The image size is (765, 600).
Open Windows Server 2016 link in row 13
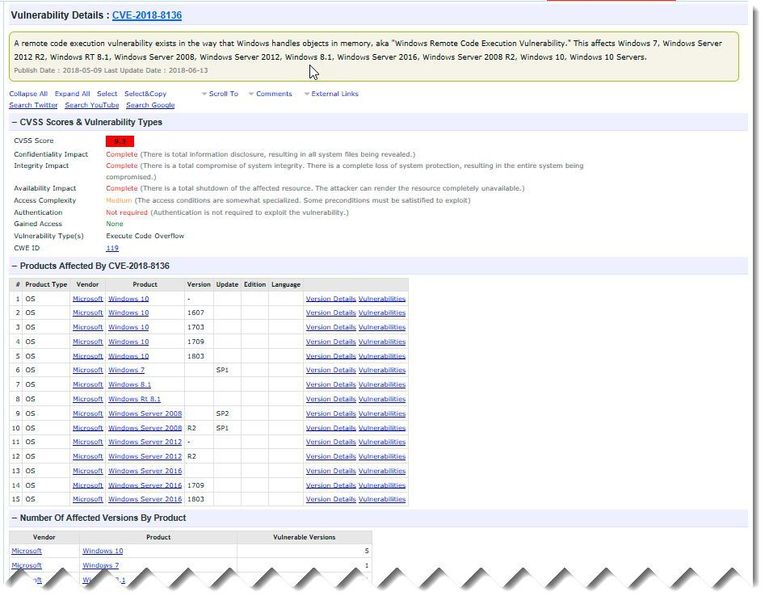click(145, 471)
